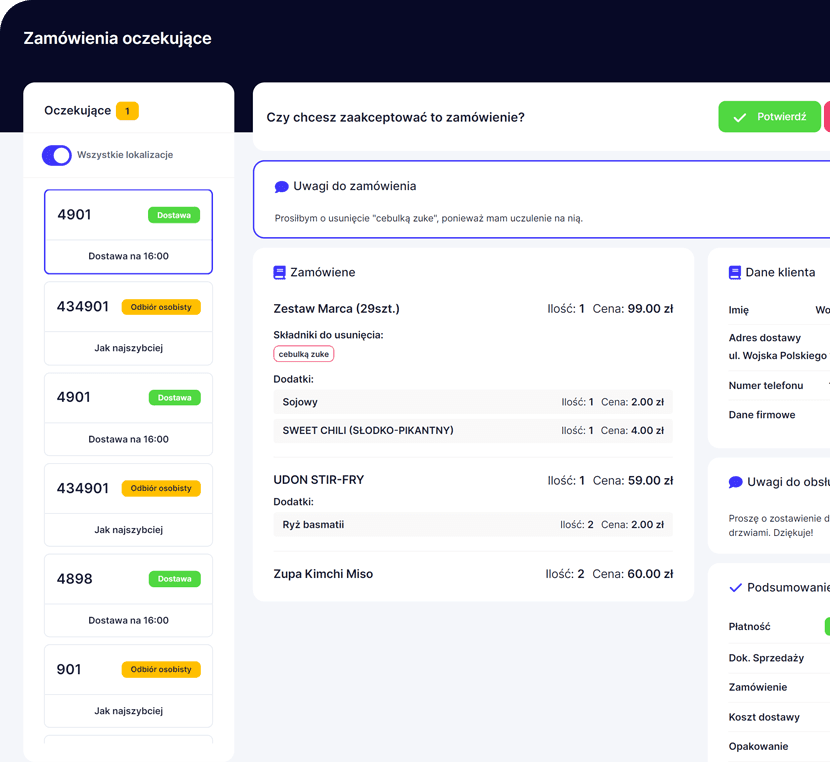
Task: Click the Zamówienia oczekujące page title
Action: pyautogui.click(x=118, y=39)
